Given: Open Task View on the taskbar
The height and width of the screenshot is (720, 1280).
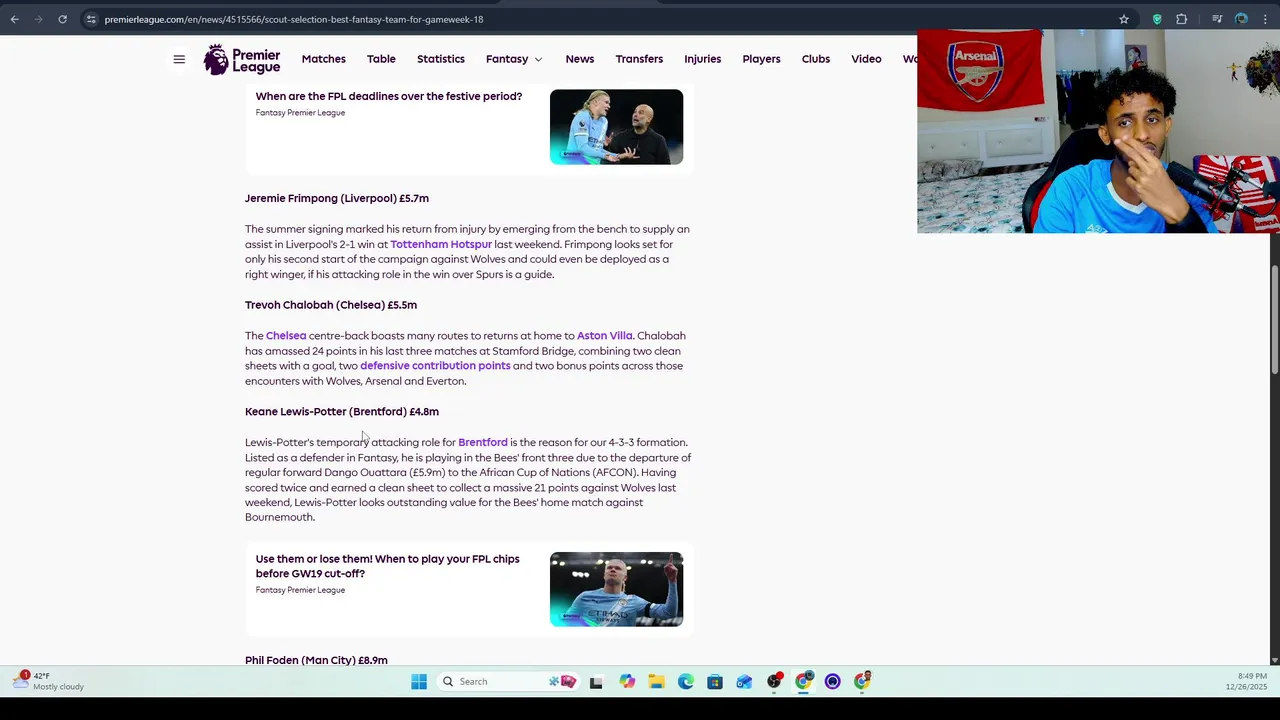Looking at the screenshot, I should (596, 682).
